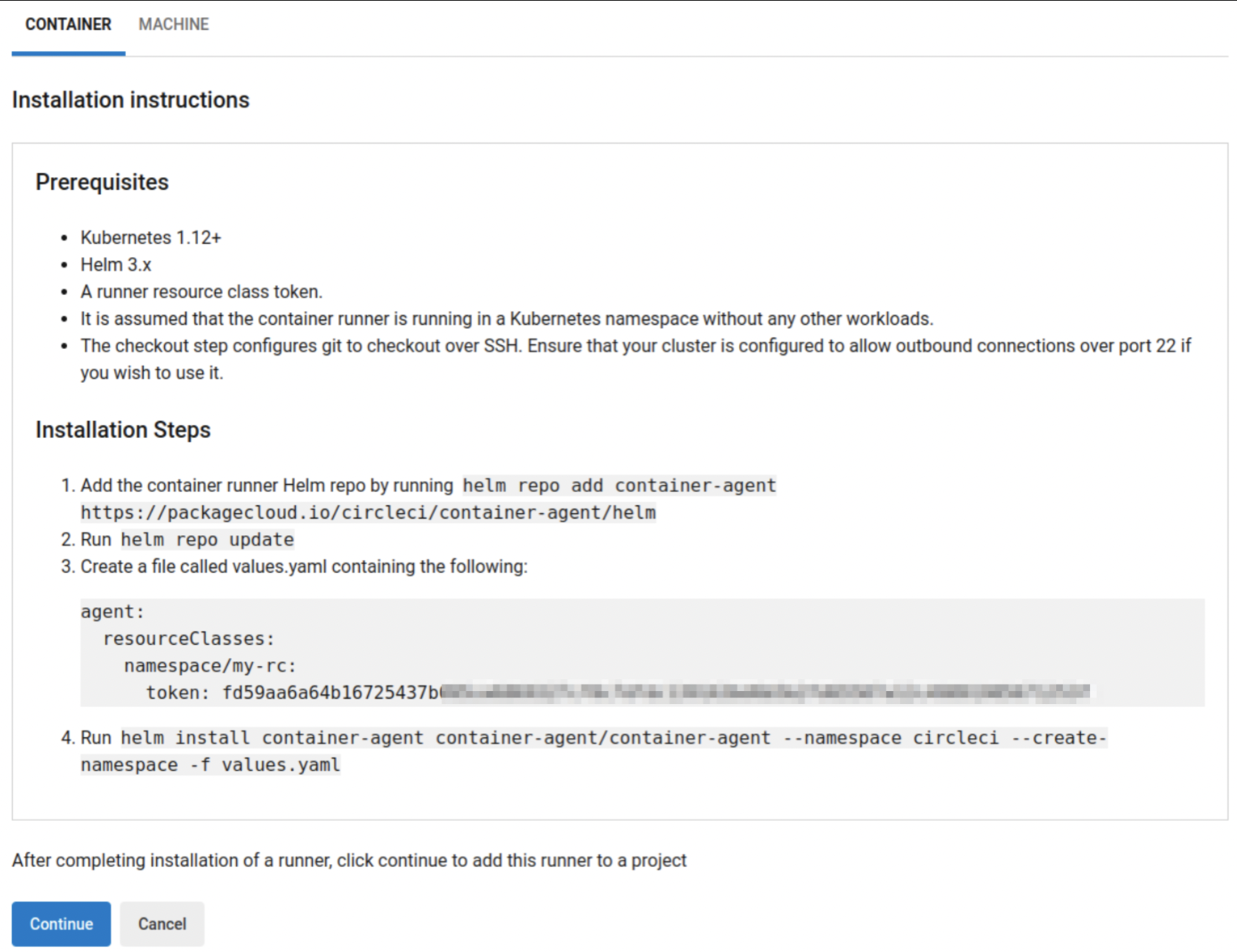Click the 'Installation instructions' heading
This screenshot has width=1237, height=952.
pyautogui.click(x=130, y=100)
